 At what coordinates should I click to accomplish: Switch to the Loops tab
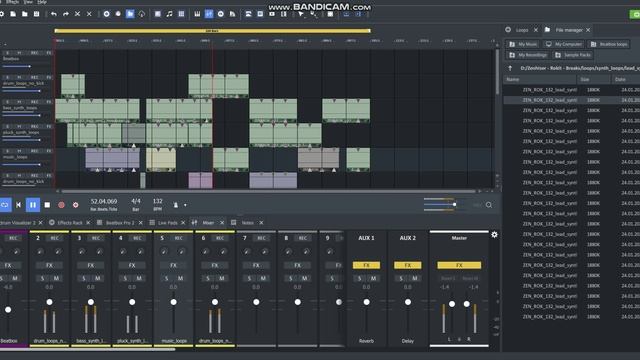[x=522, y=30]
